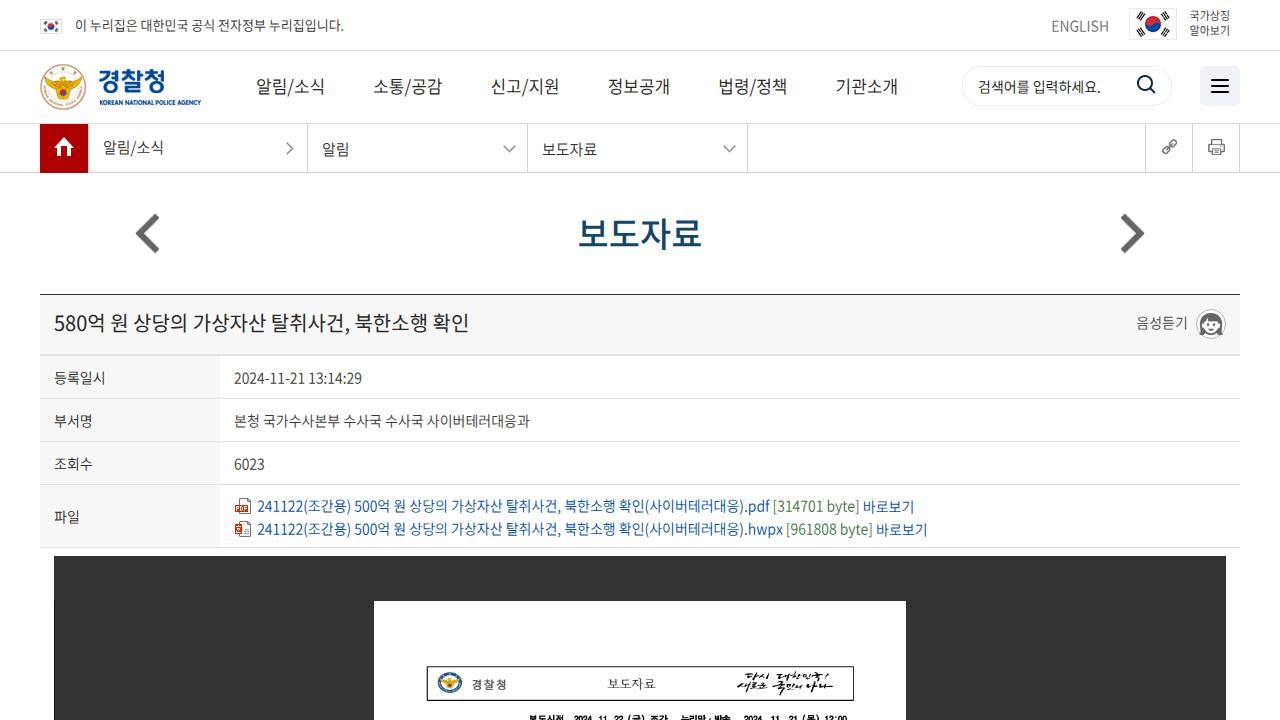Open the 알림/소식 main menu
Viewport: 1280px width, 720px height.
(290, 87)
